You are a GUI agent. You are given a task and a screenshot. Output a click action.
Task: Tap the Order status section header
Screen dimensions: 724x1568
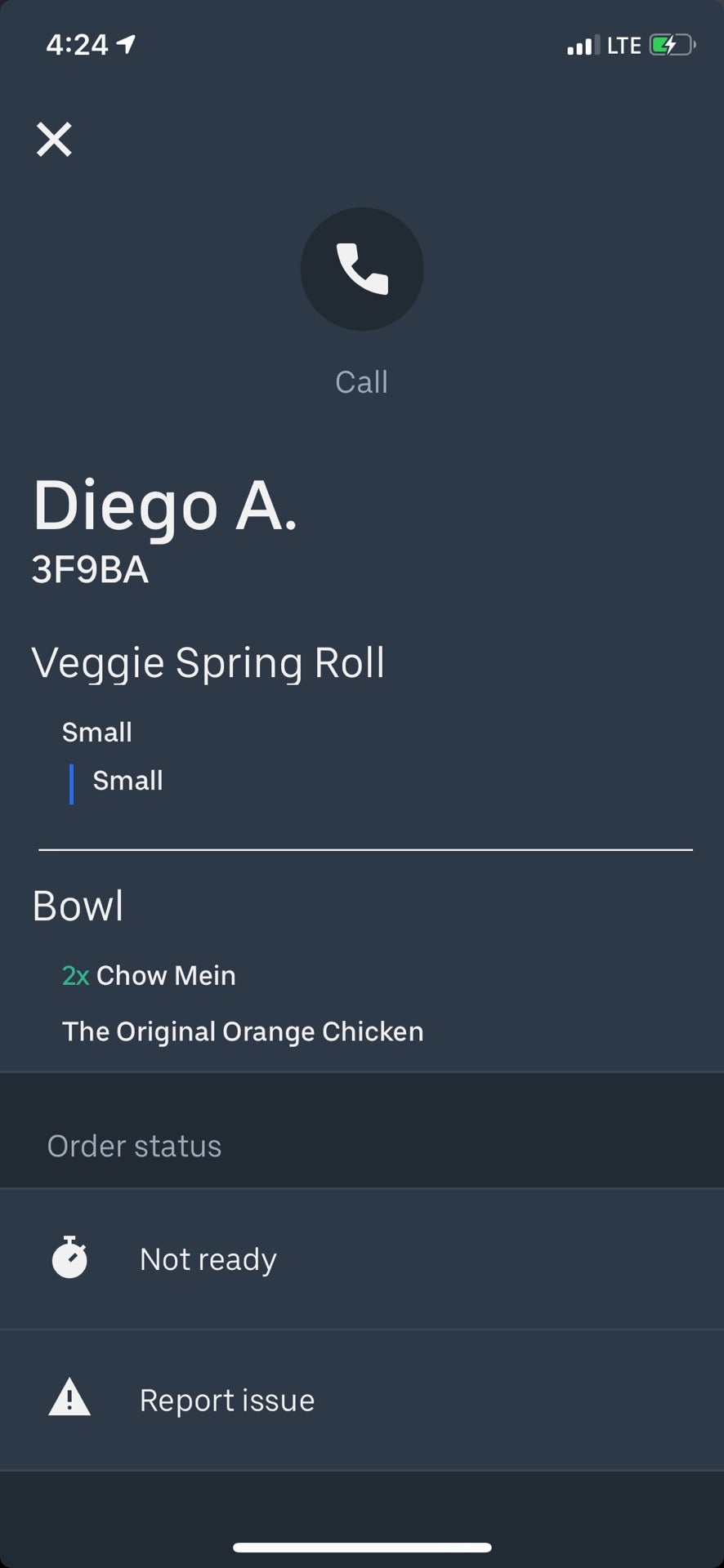134,1146
